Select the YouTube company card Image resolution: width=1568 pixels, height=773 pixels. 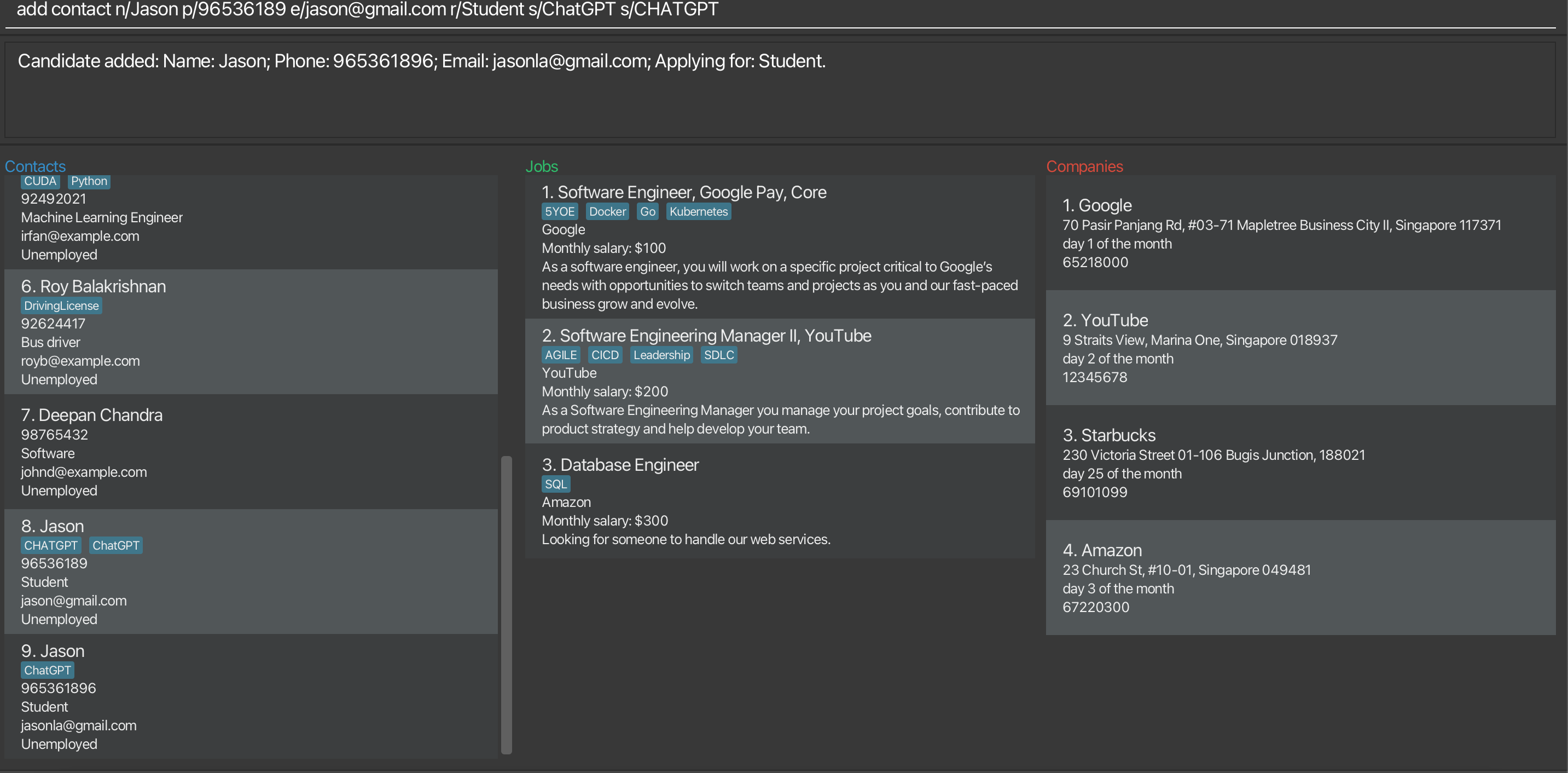click(1300, 348)
